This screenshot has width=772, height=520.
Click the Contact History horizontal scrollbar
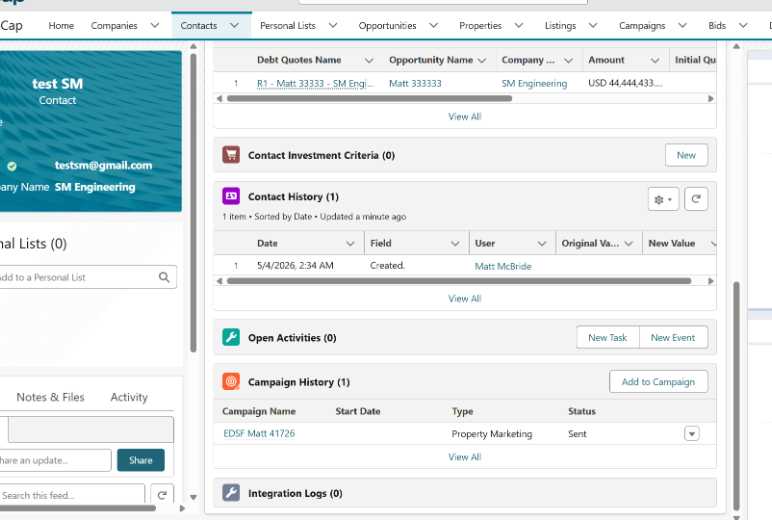point(459,281)
